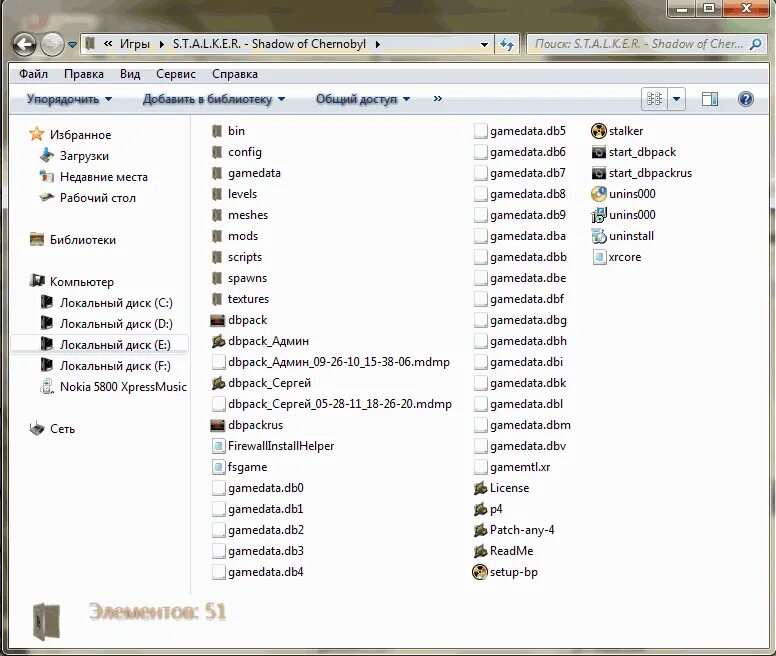
Task: Toggle the preview pane icon
Action: 710,99
